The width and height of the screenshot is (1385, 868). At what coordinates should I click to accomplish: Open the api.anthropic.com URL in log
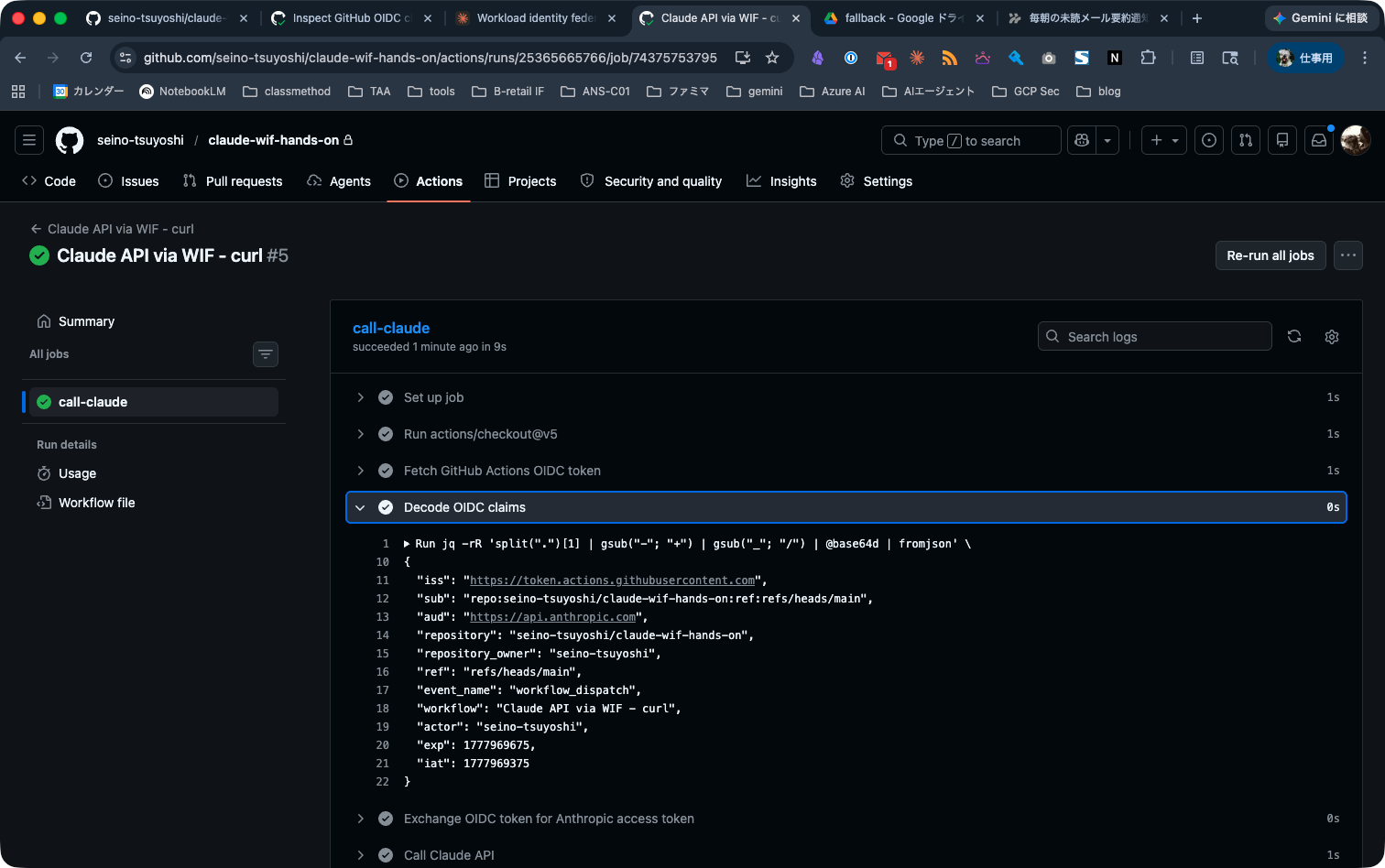tap(552, 617)
